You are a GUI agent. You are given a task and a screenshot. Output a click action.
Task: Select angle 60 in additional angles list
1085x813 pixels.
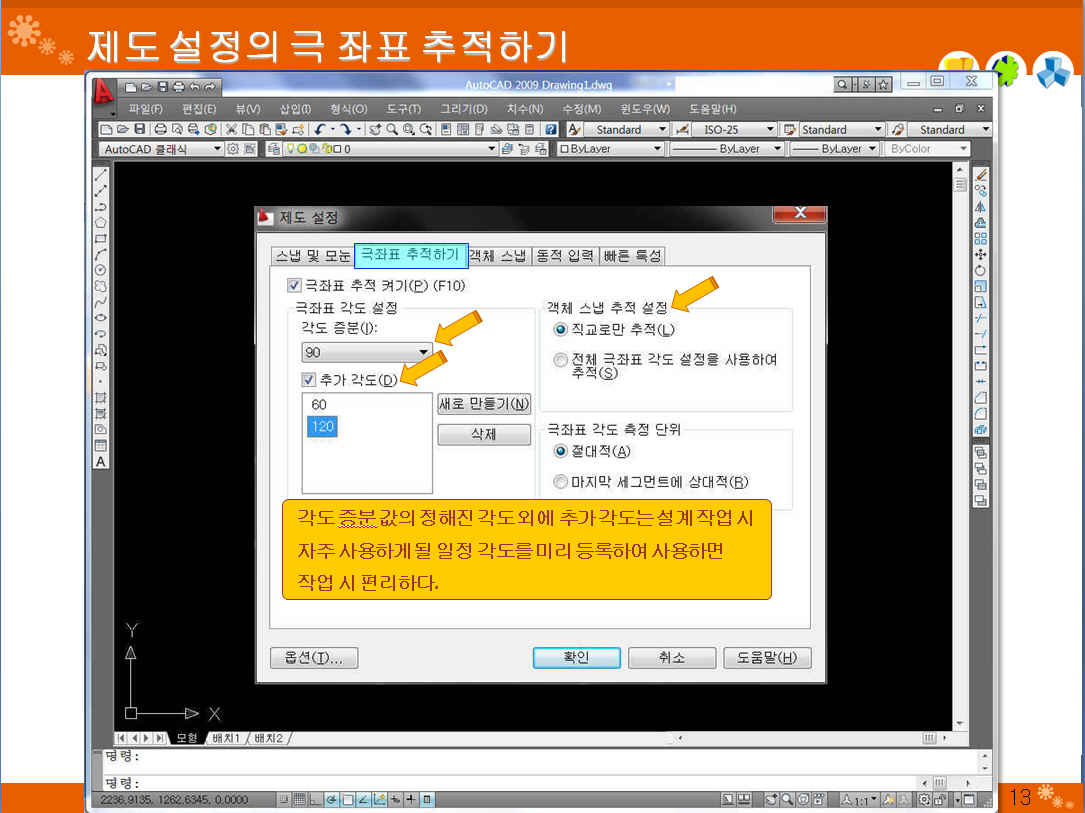(x=320, y=405)
